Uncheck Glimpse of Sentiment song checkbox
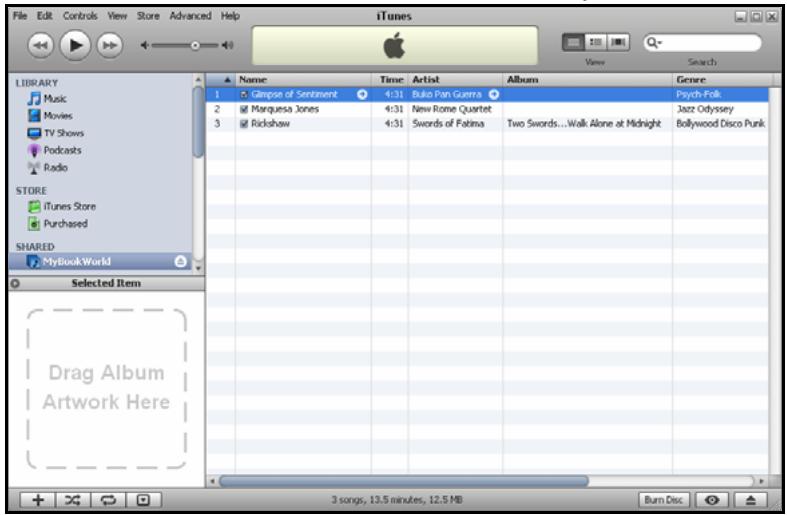Image resolution: width=787 pixels, height=515 pixels. 244,94
